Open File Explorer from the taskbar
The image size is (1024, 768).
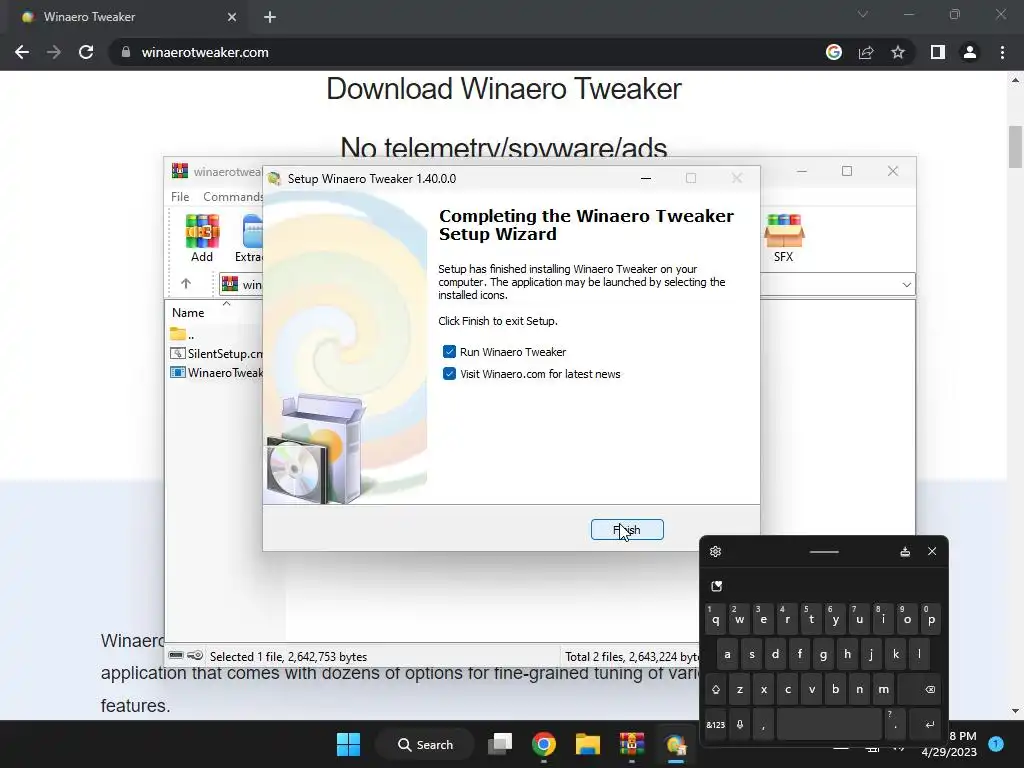[588, 744]
